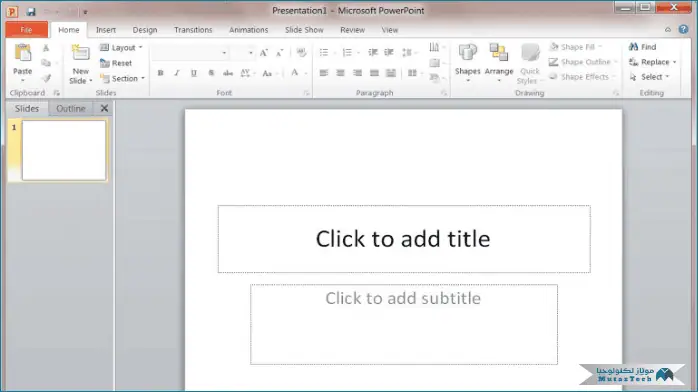The height and width of the screenshot is (392, 698).
Task: Click the Align Text icon in Paragraph group
Action: [x=434, y=63]
